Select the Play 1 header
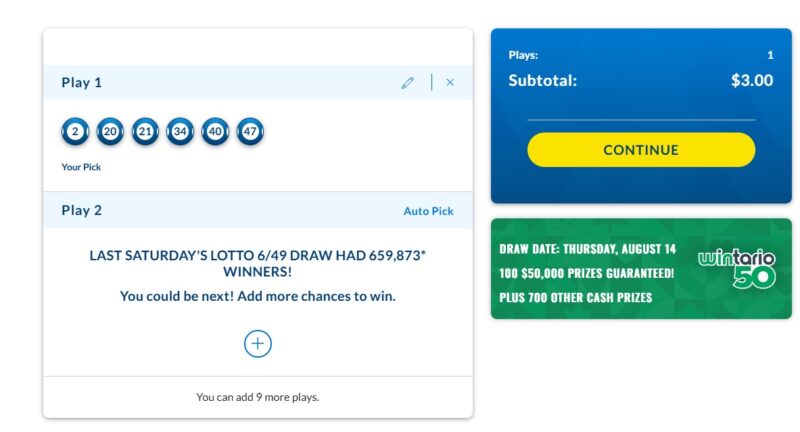Image resolution: width=800 pixels, height=432 pixels. pos(82,83)
